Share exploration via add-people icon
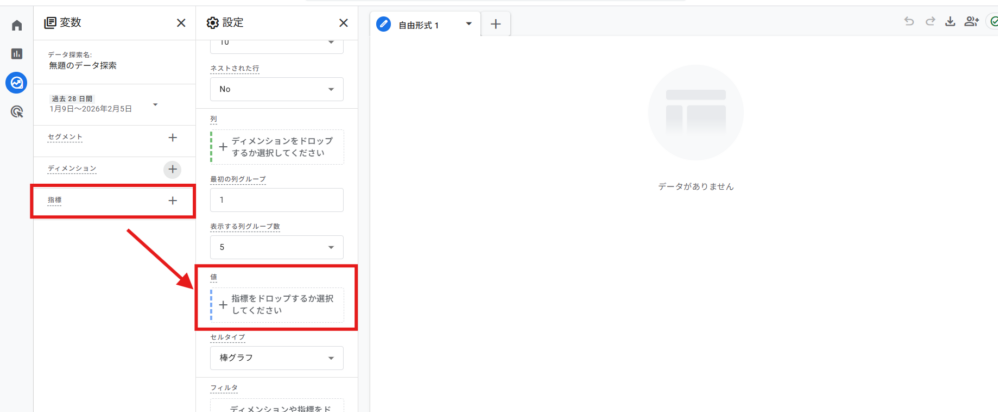 point(971,22)
